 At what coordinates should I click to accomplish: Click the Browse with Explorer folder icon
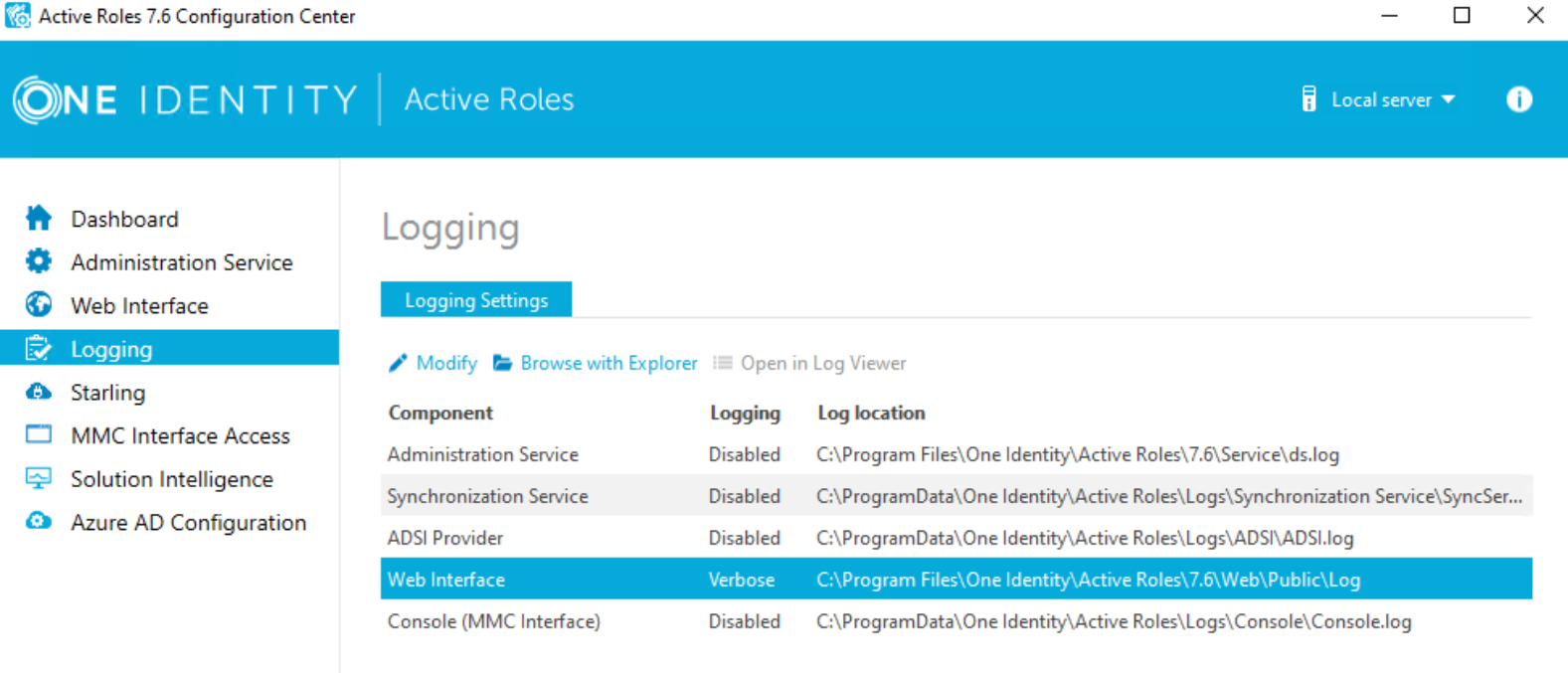(x=503, y=363)
